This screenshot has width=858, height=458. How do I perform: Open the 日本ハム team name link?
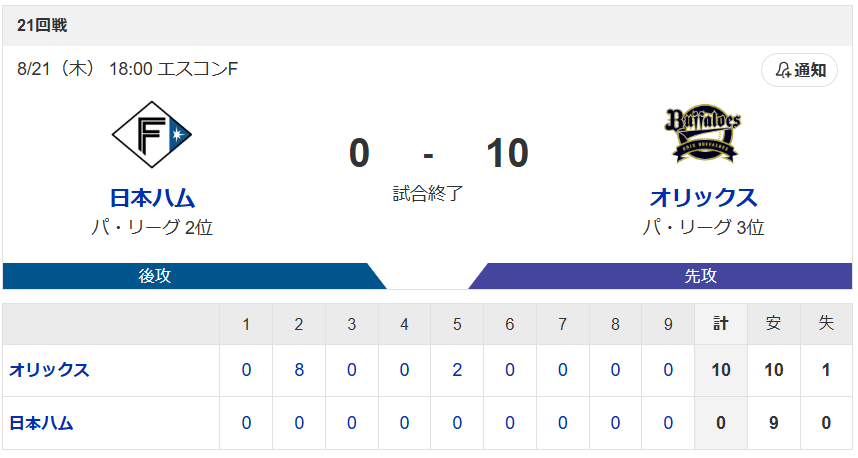(152, 198)
